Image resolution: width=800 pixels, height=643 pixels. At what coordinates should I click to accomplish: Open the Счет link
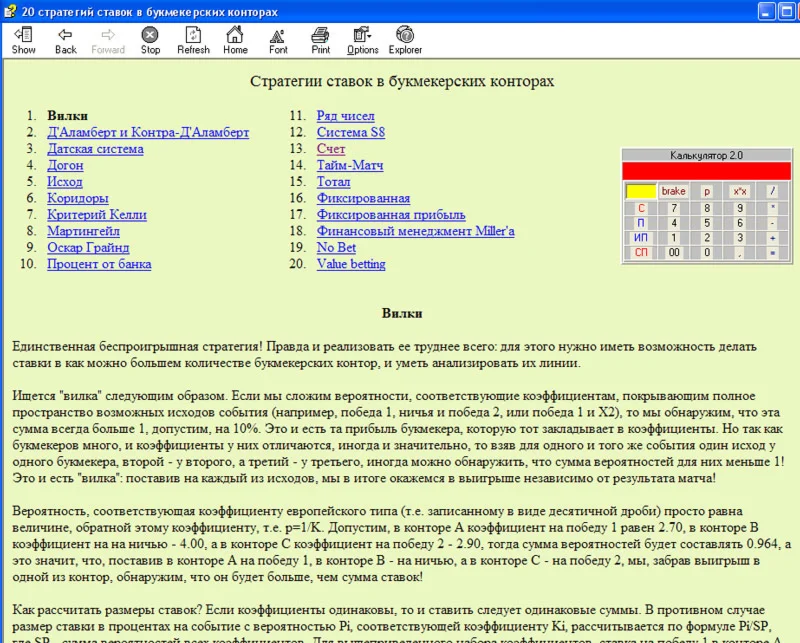(331, 149)
